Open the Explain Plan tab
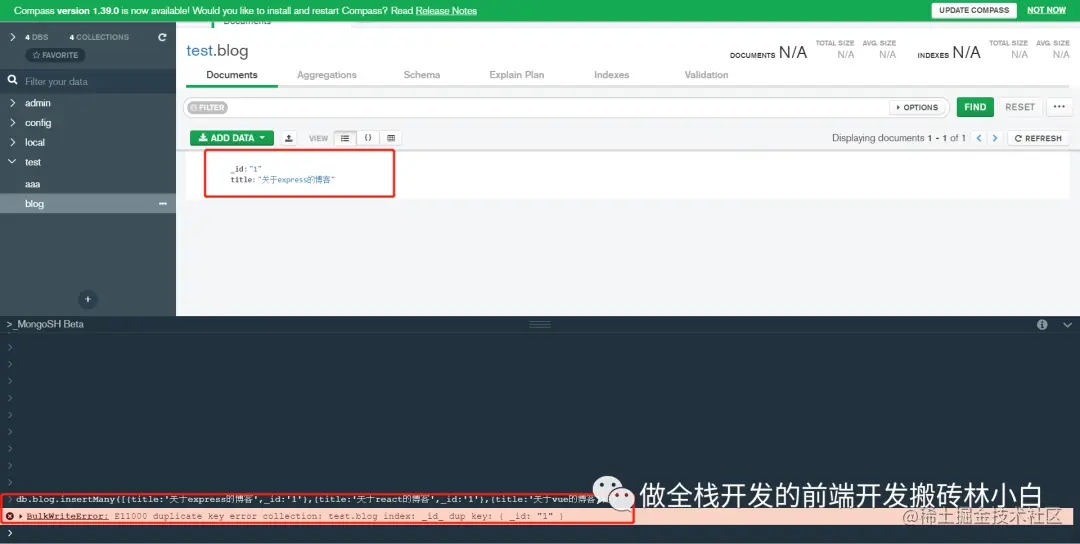 coord(517,75)
